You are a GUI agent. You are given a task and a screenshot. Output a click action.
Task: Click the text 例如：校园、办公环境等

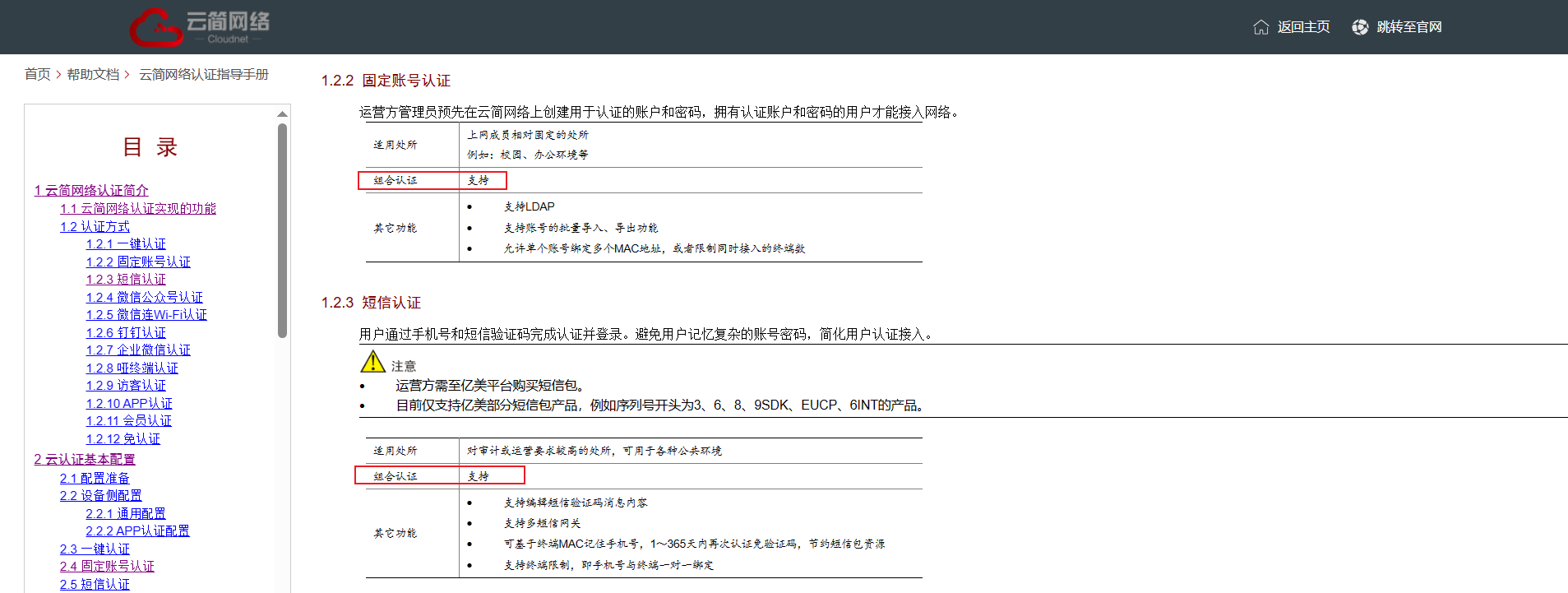coord(528,155)
